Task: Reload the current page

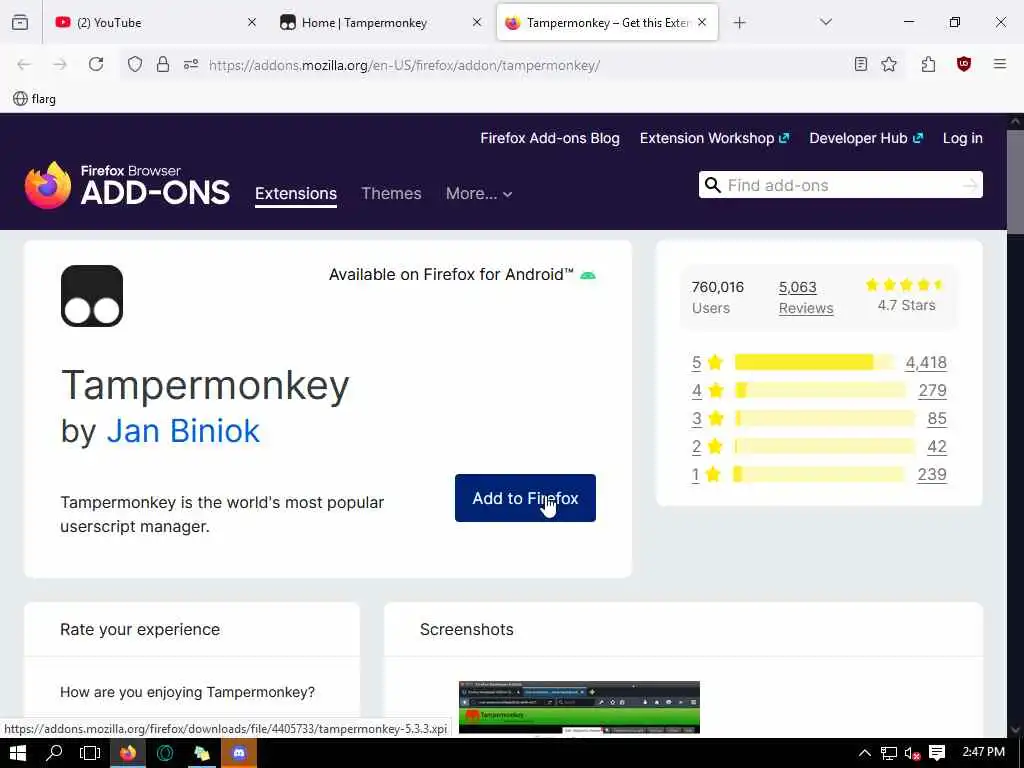Action: coord(96,64)
